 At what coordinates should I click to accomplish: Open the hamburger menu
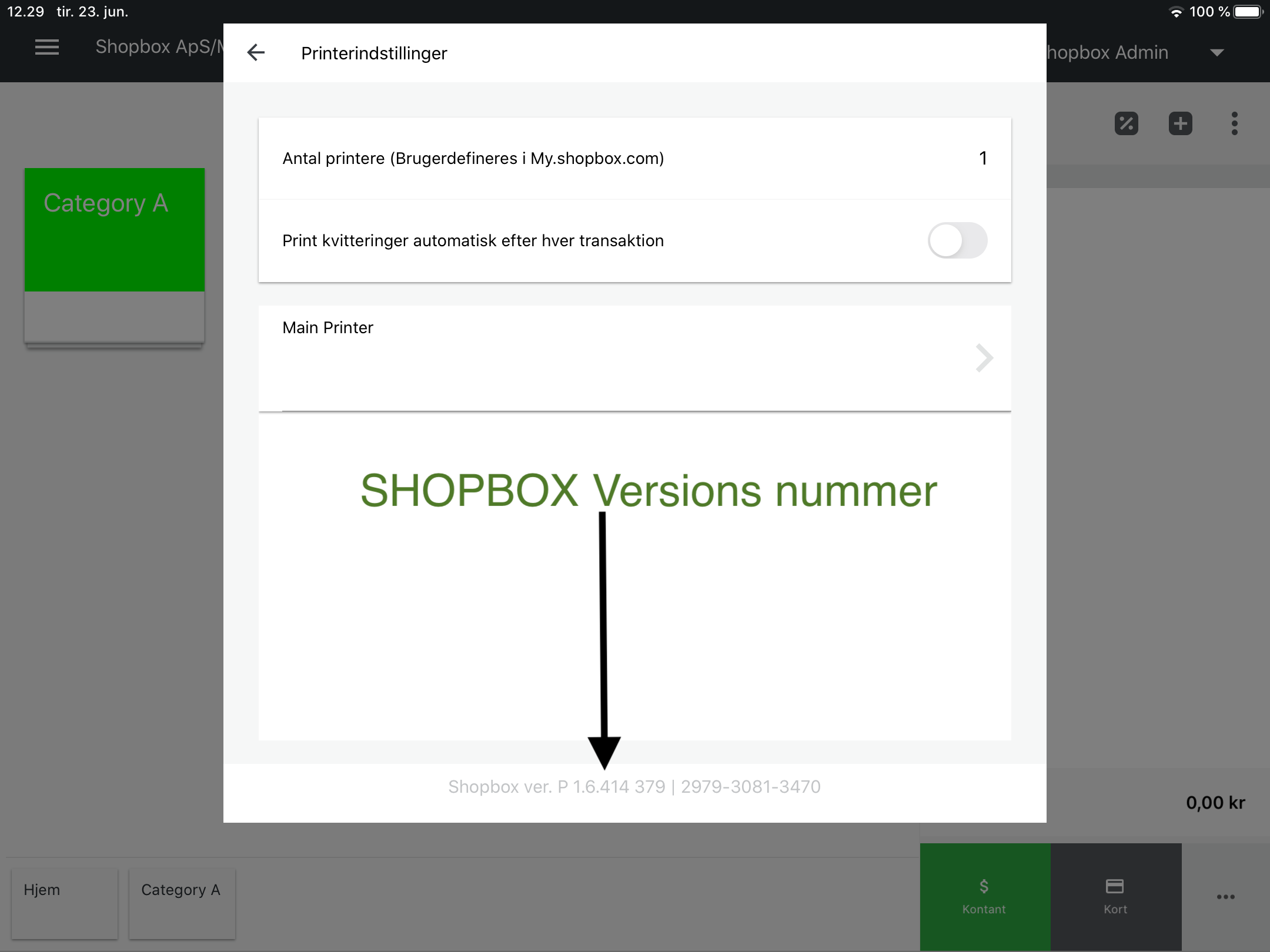(47, 47)
